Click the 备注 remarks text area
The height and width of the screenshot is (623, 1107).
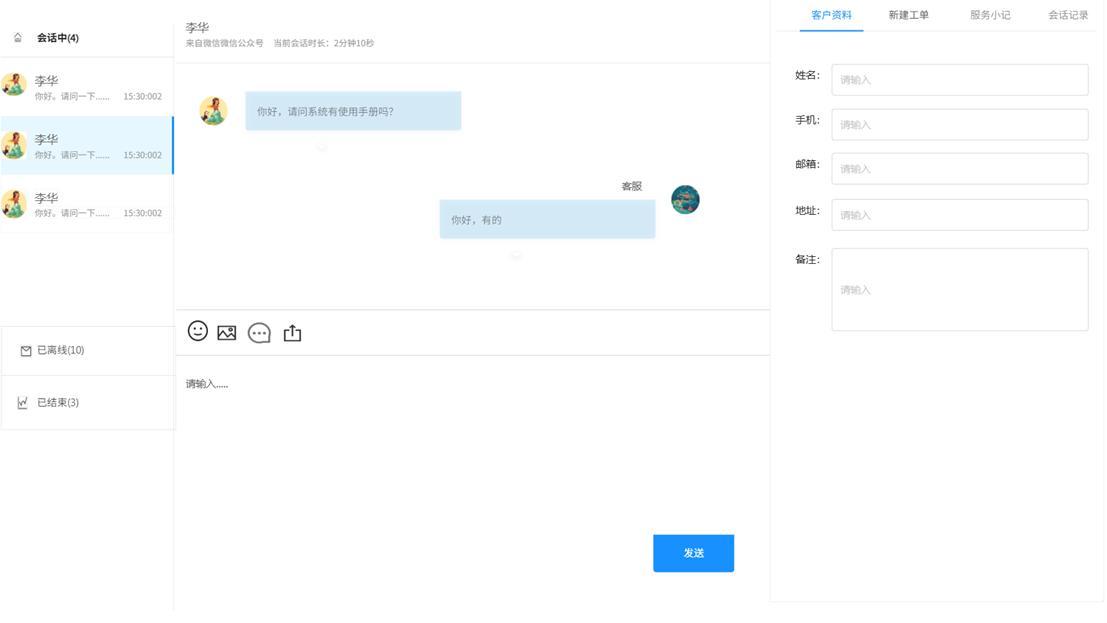coord(959,290)
